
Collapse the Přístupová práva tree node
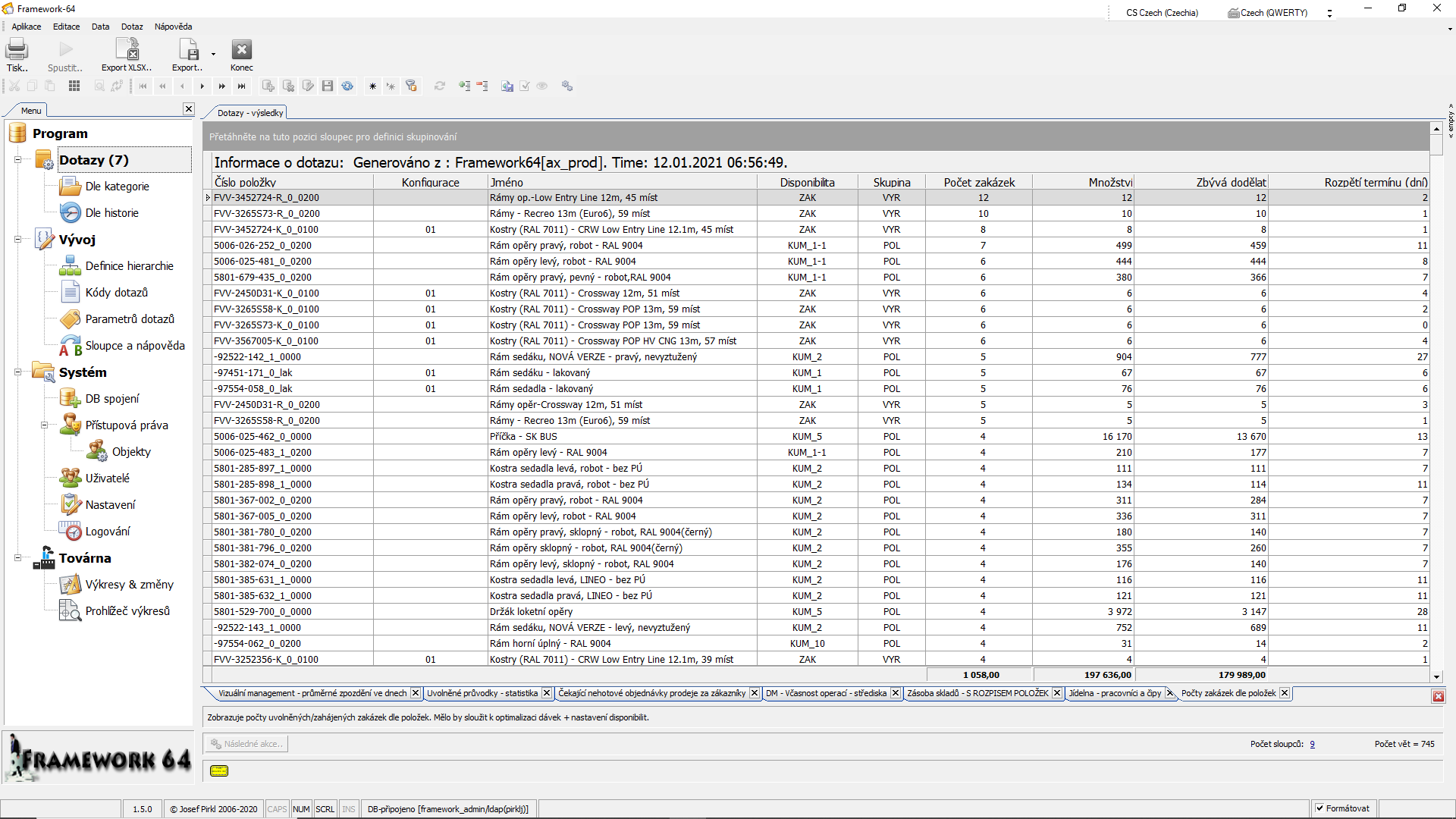pyautogui.click(x=44, y=425)
